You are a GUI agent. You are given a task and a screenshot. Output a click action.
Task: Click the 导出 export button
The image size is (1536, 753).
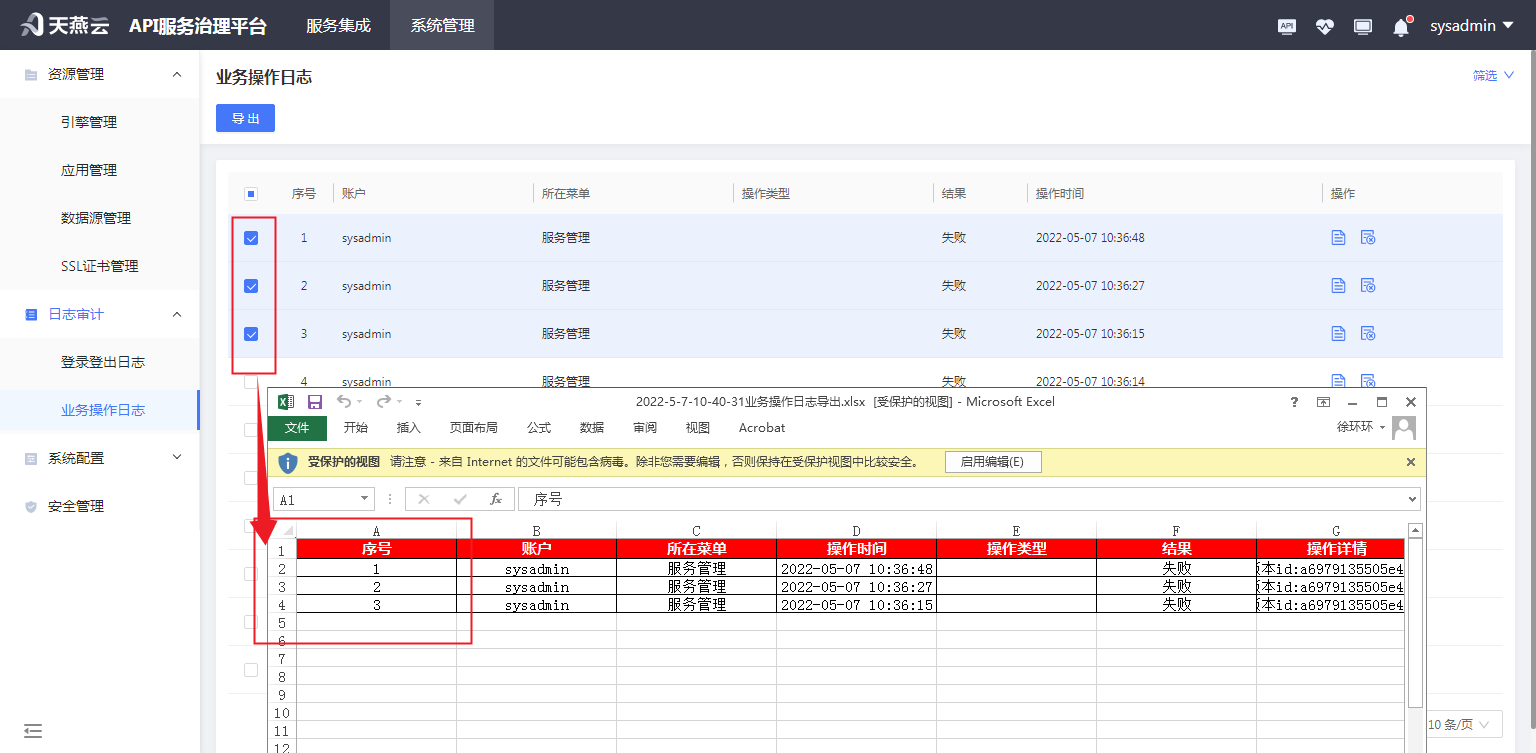click(x=245, y=118)
